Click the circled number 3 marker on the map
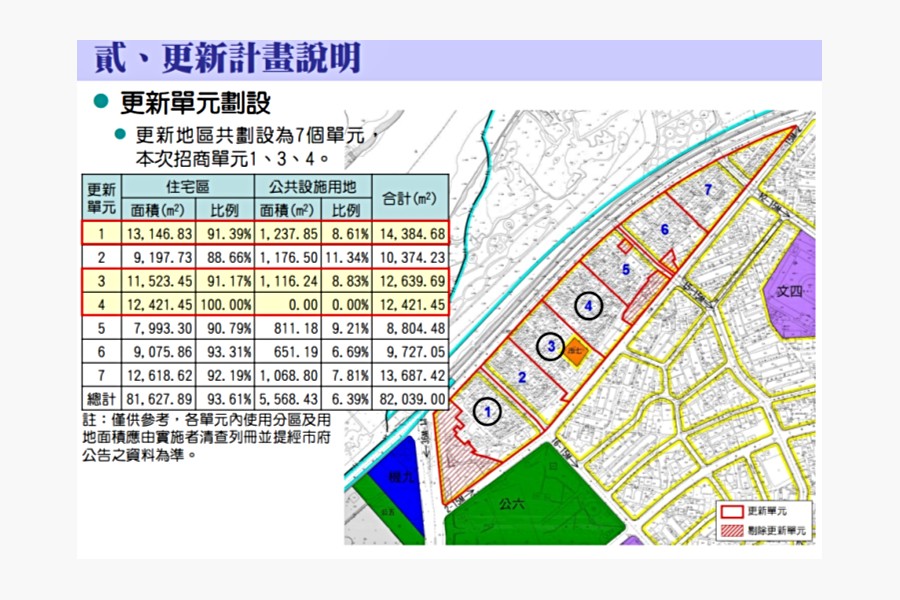The image size is (900, 600). coord(548,348)
